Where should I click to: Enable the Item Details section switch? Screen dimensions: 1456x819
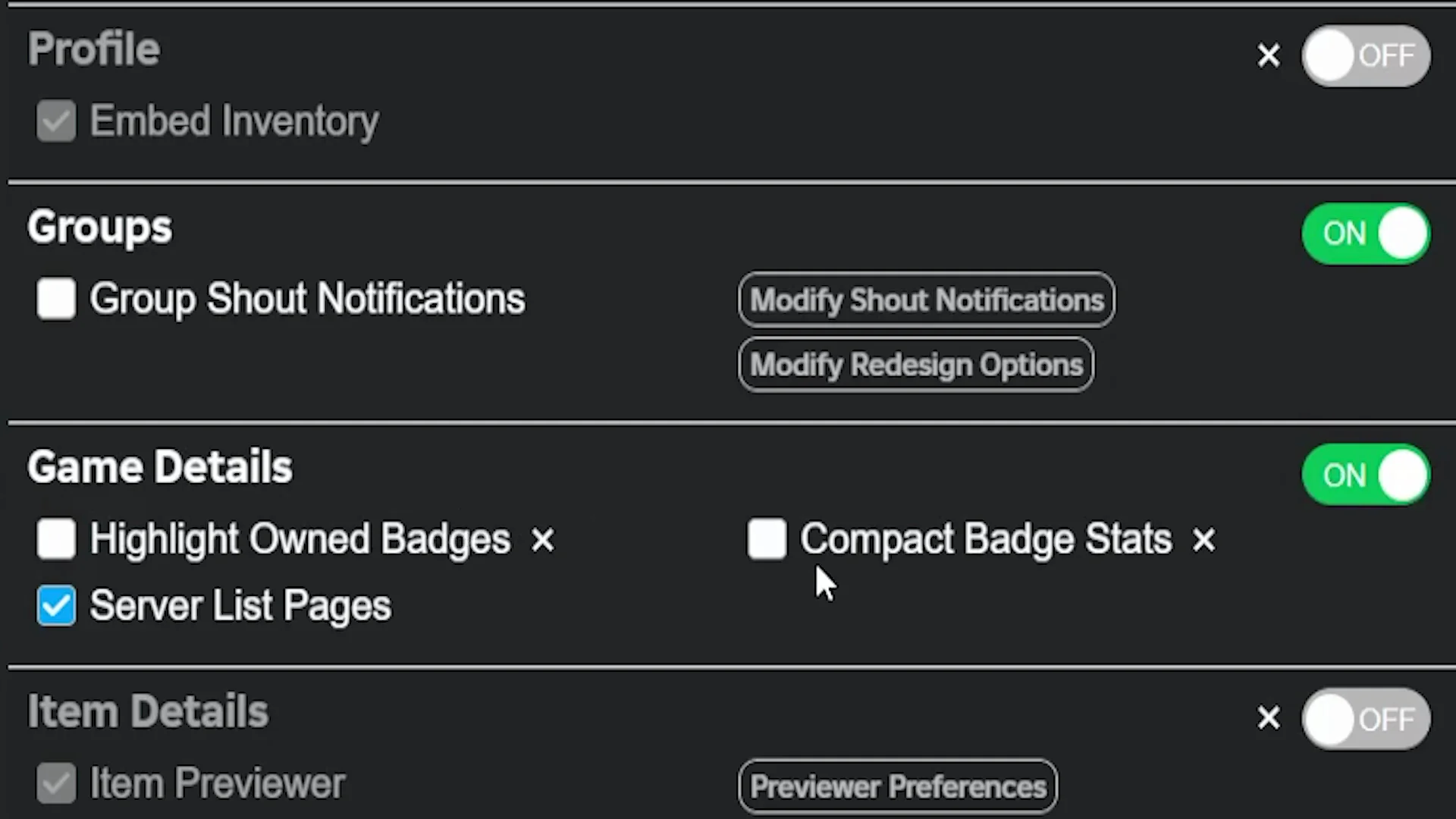click(1366, 718)
